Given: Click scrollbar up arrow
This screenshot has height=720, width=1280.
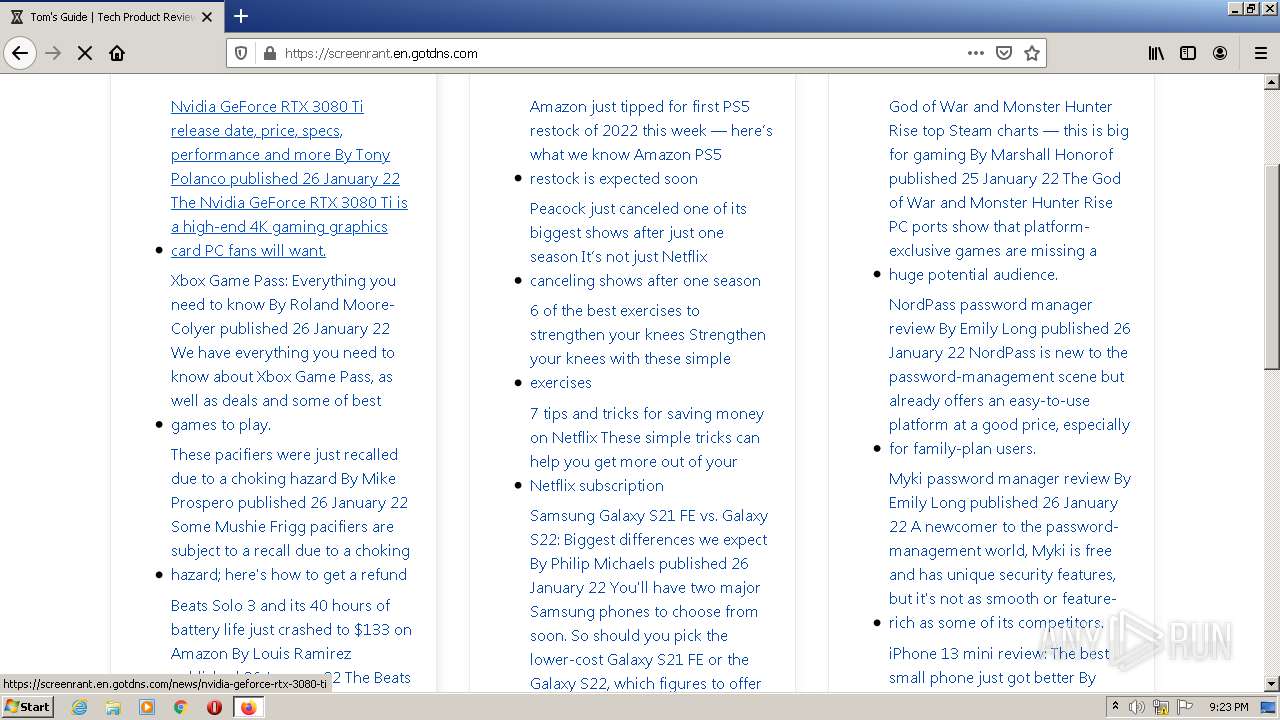Looking at the screenshot, I should (1272, 83).
